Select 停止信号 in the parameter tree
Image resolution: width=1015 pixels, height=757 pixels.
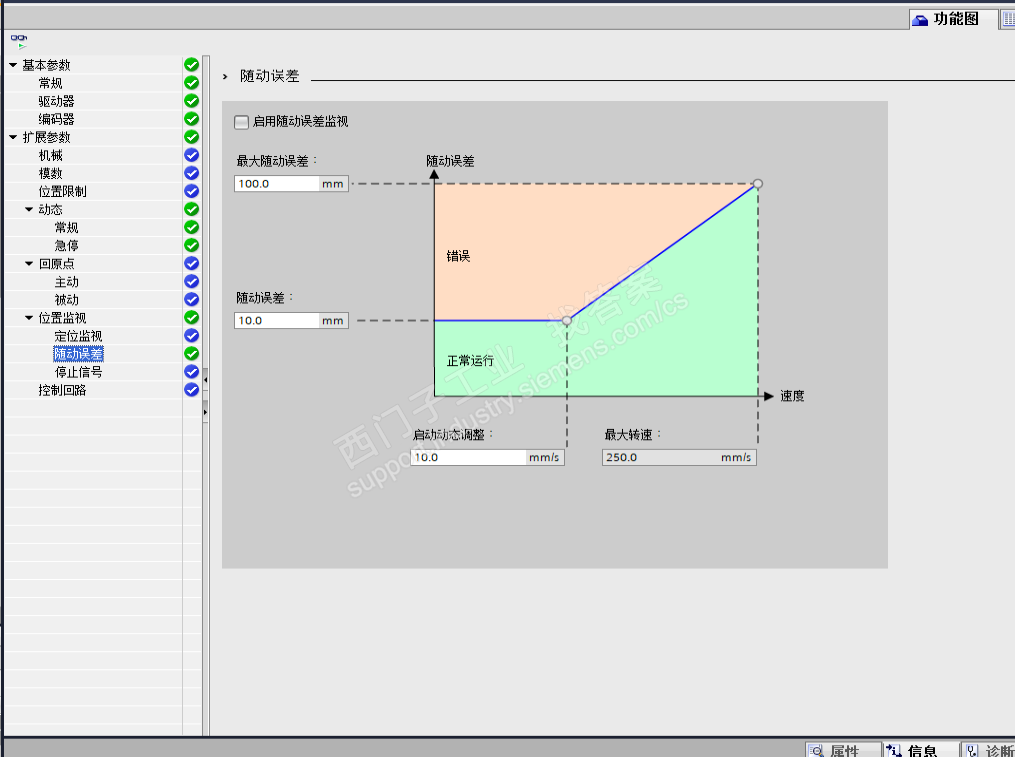click(x=78, y=372)
